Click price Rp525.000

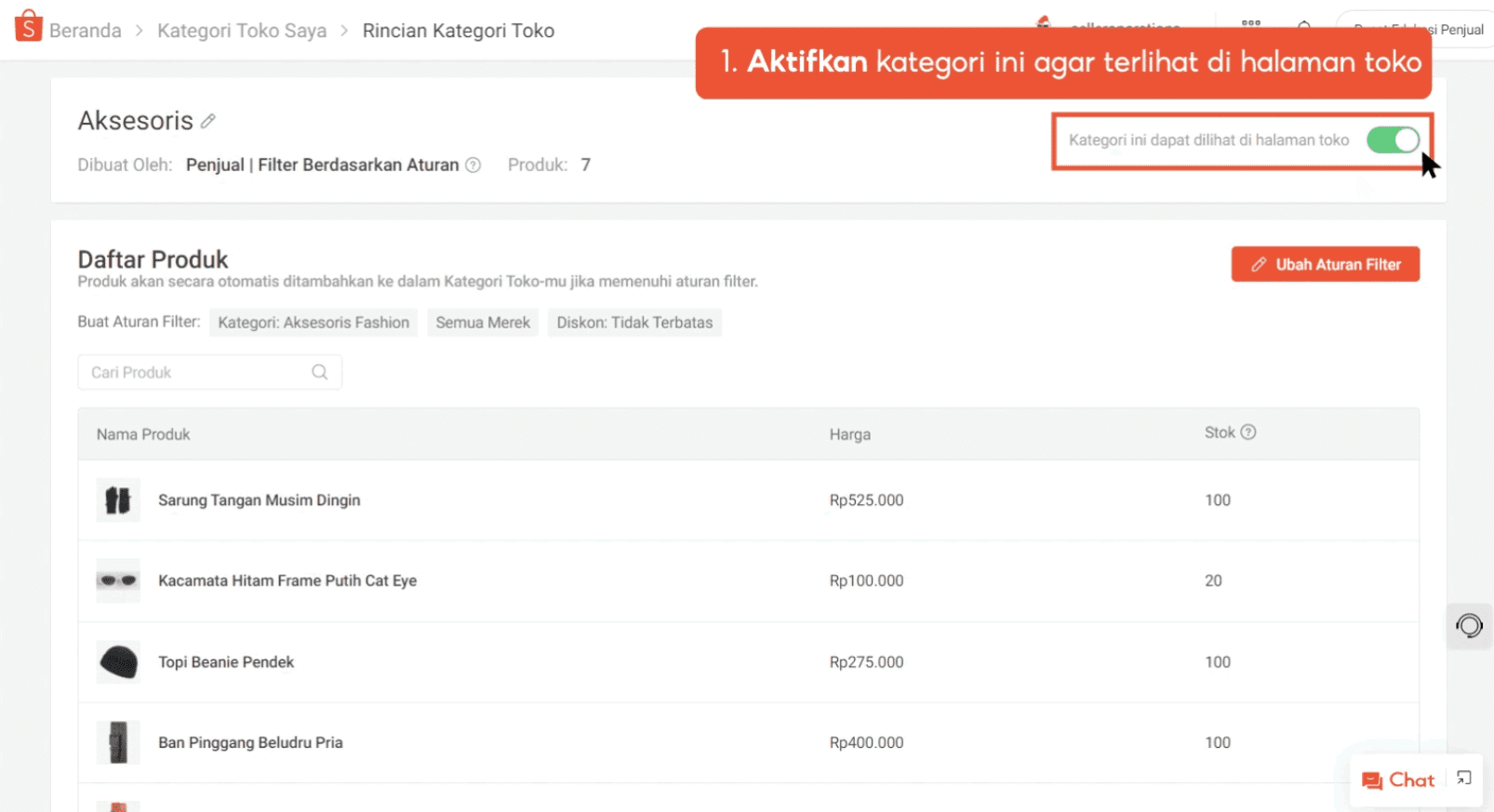coord(866,500)
